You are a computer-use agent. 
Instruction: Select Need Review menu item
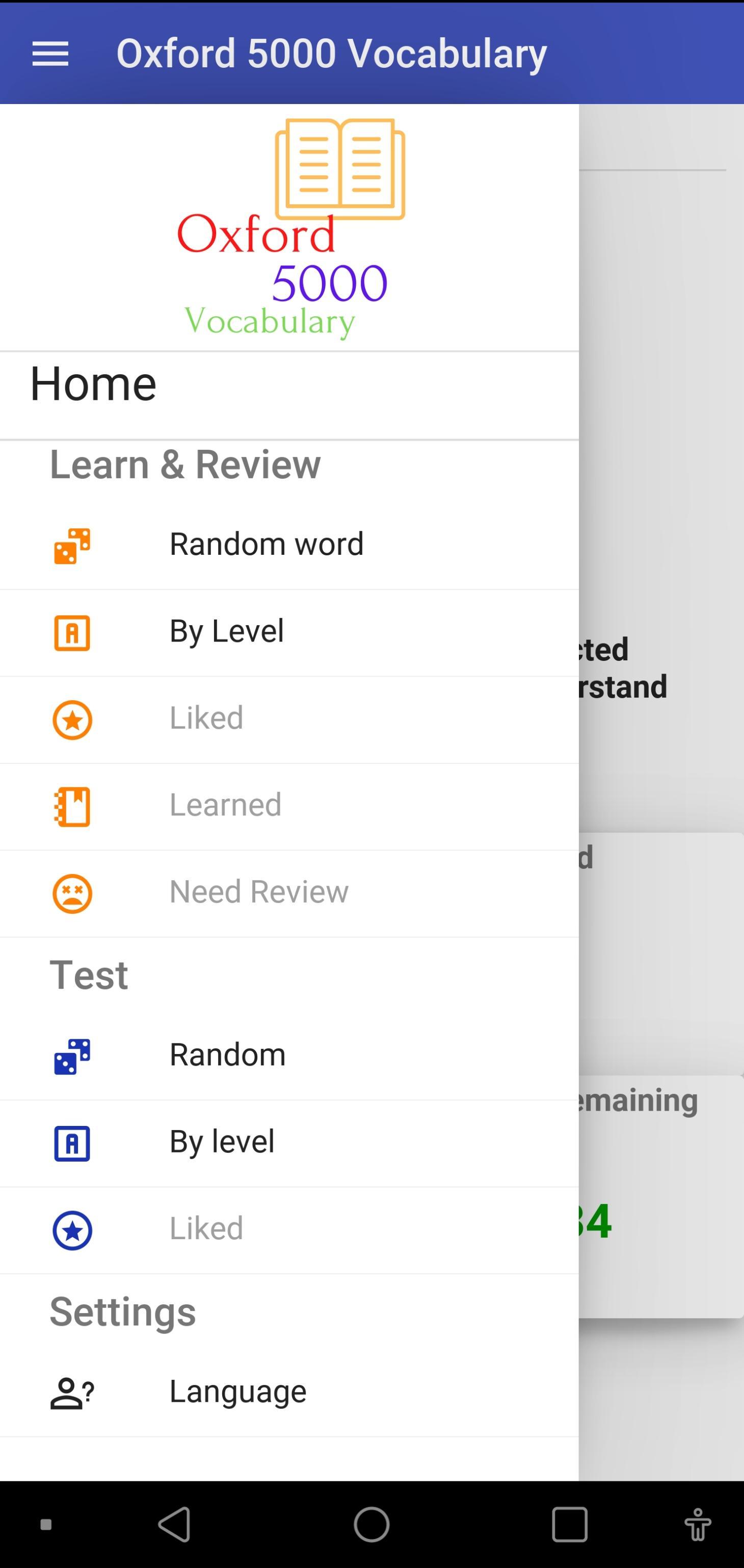coord(258,892)
